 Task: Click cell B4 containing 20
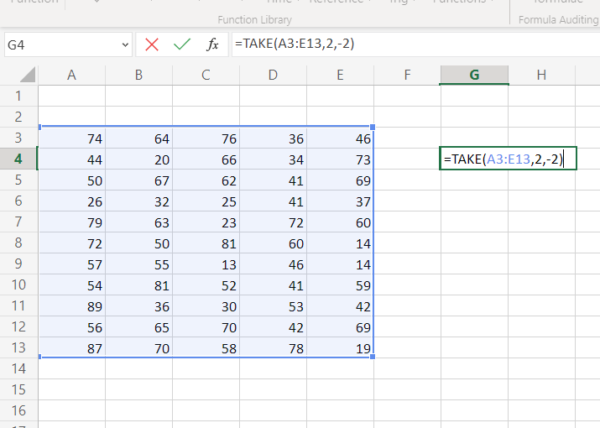pos(139,159)
